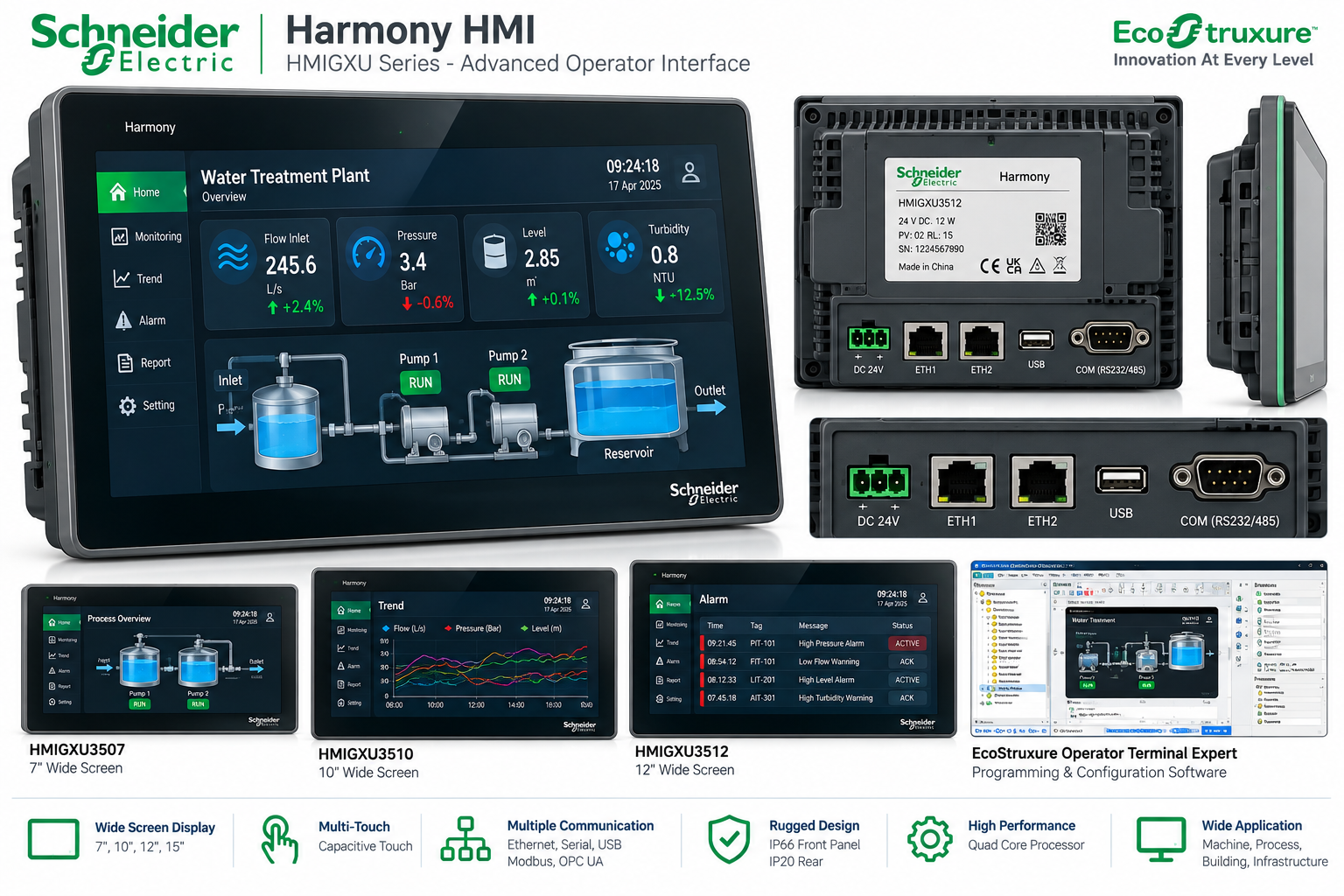The width and height of the screenshot is (1344, 896).
Task: Click the Rugged Design shield icon
Action: click(x=729, y=840)
